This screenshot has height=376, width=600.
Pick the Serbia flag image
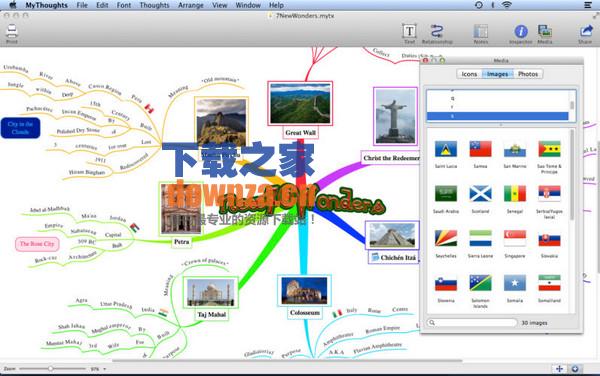tap(549, 194)
